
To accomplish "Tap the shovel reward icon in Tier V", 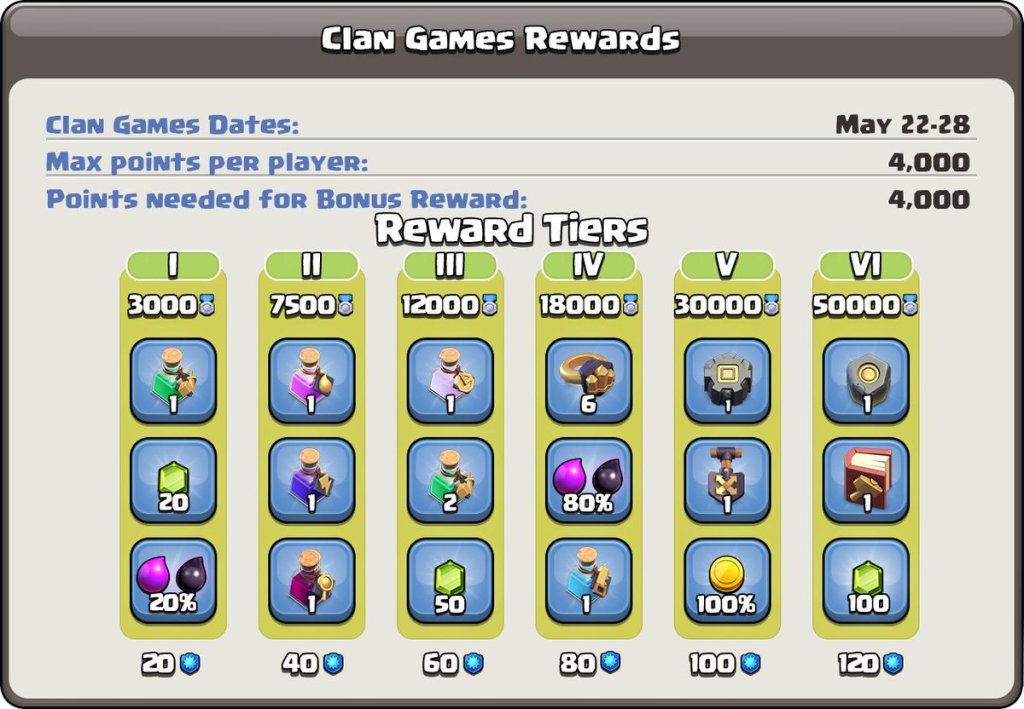I will (x=727, y=481).
